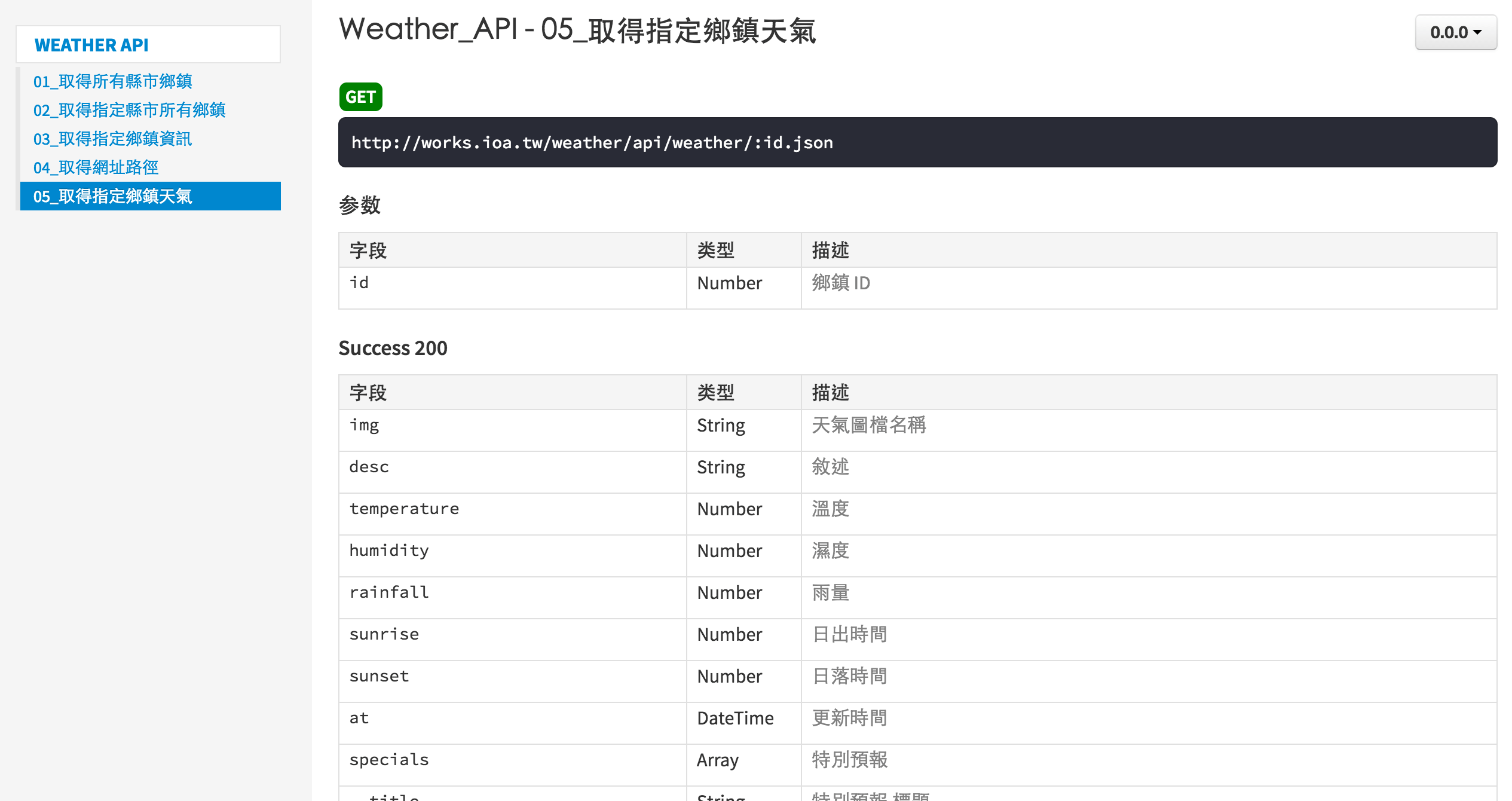Screen dimensions: 1512x801
Task: Click the id parameter field cell
Action: (x=359, y=283)
